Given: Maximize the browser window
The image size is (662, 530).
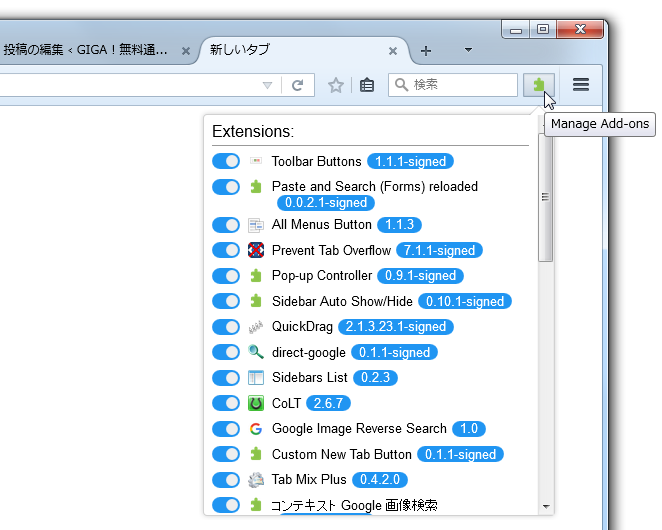Looking at the screenshot, I should coord(543,29).
